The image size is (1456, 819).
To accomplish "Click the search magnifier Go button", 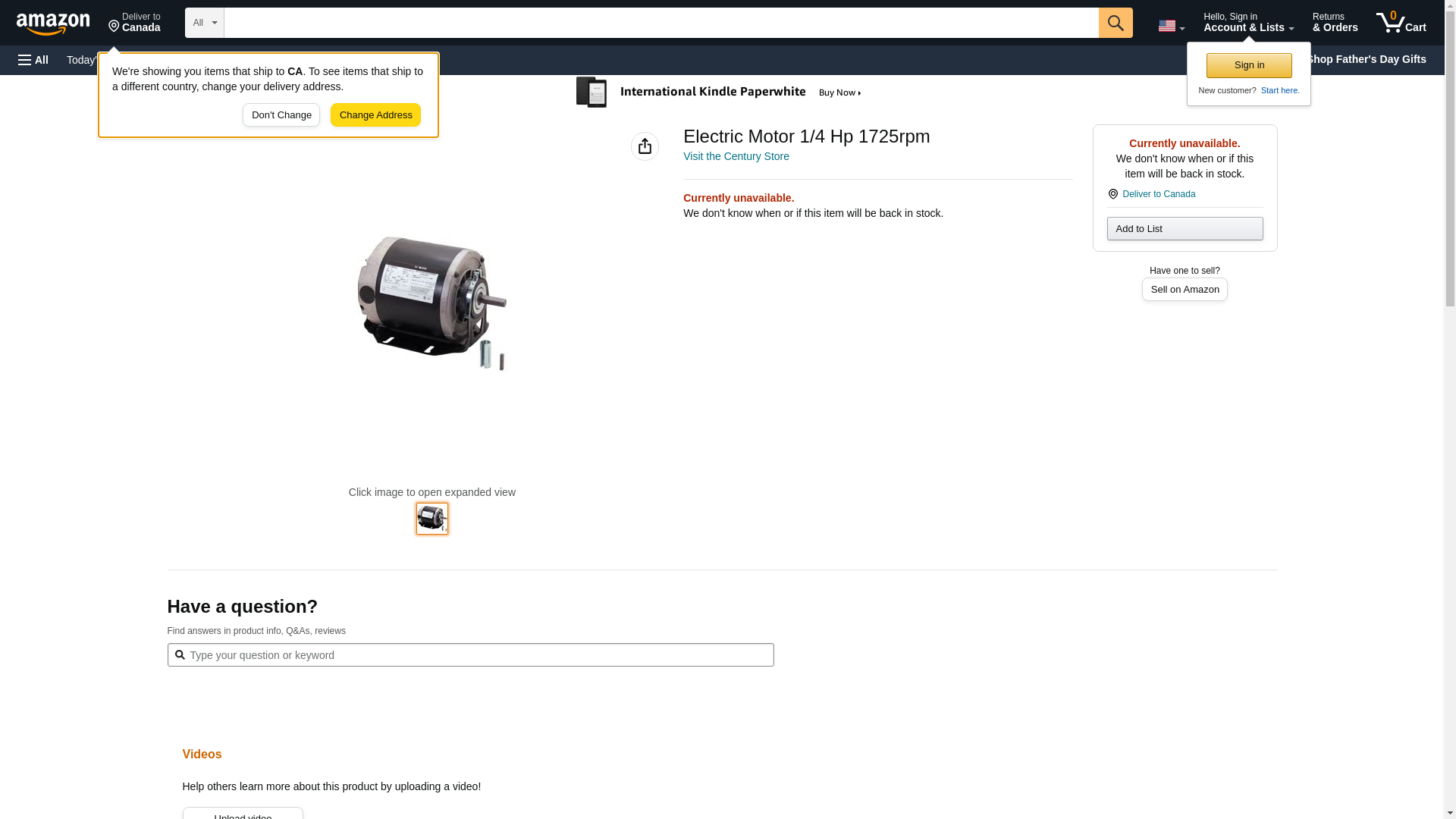I will coord(1115,23).
